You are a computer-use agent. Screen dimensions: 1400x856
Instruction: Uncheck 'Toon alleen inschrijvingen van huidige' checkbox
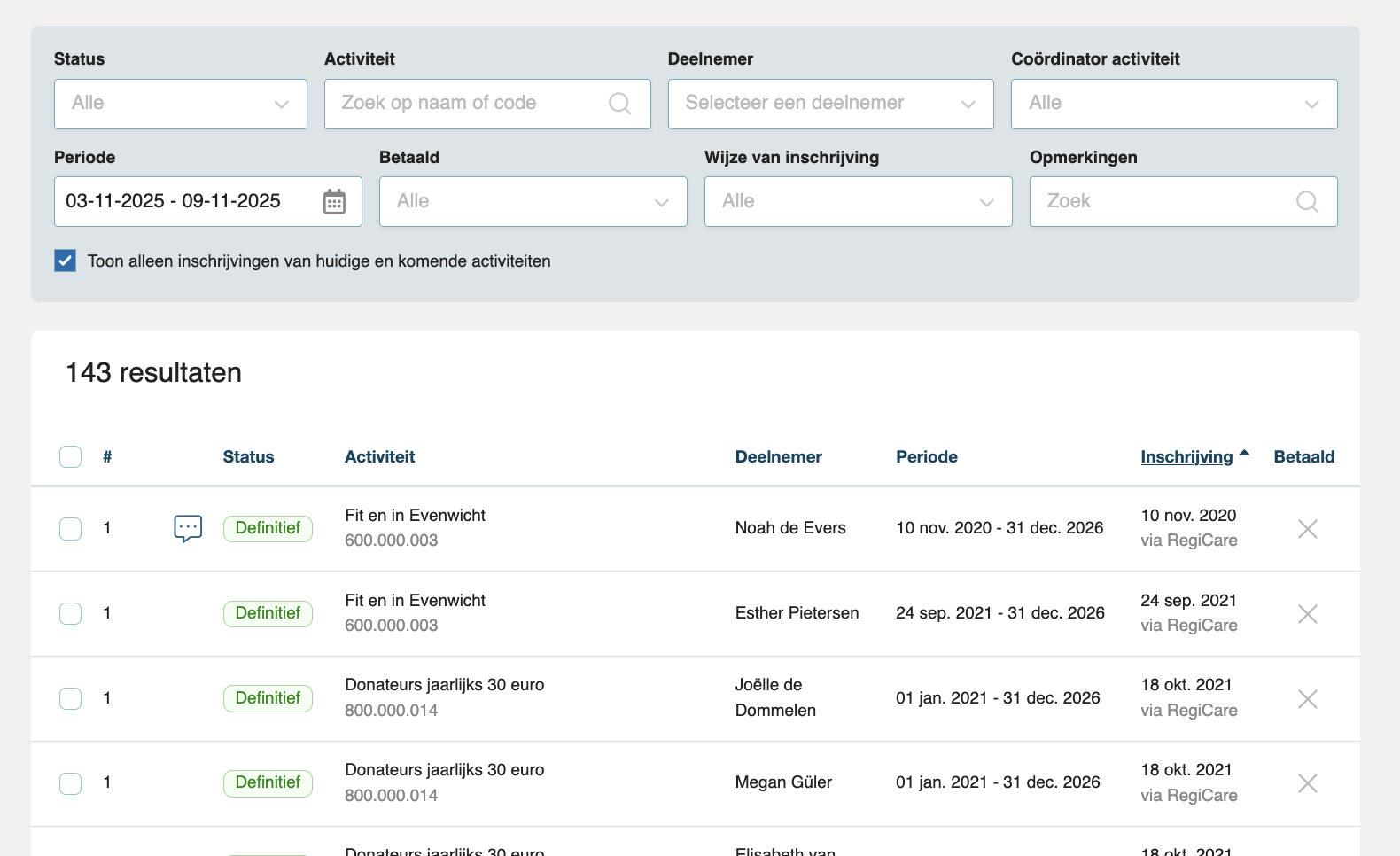click(65, 261)
